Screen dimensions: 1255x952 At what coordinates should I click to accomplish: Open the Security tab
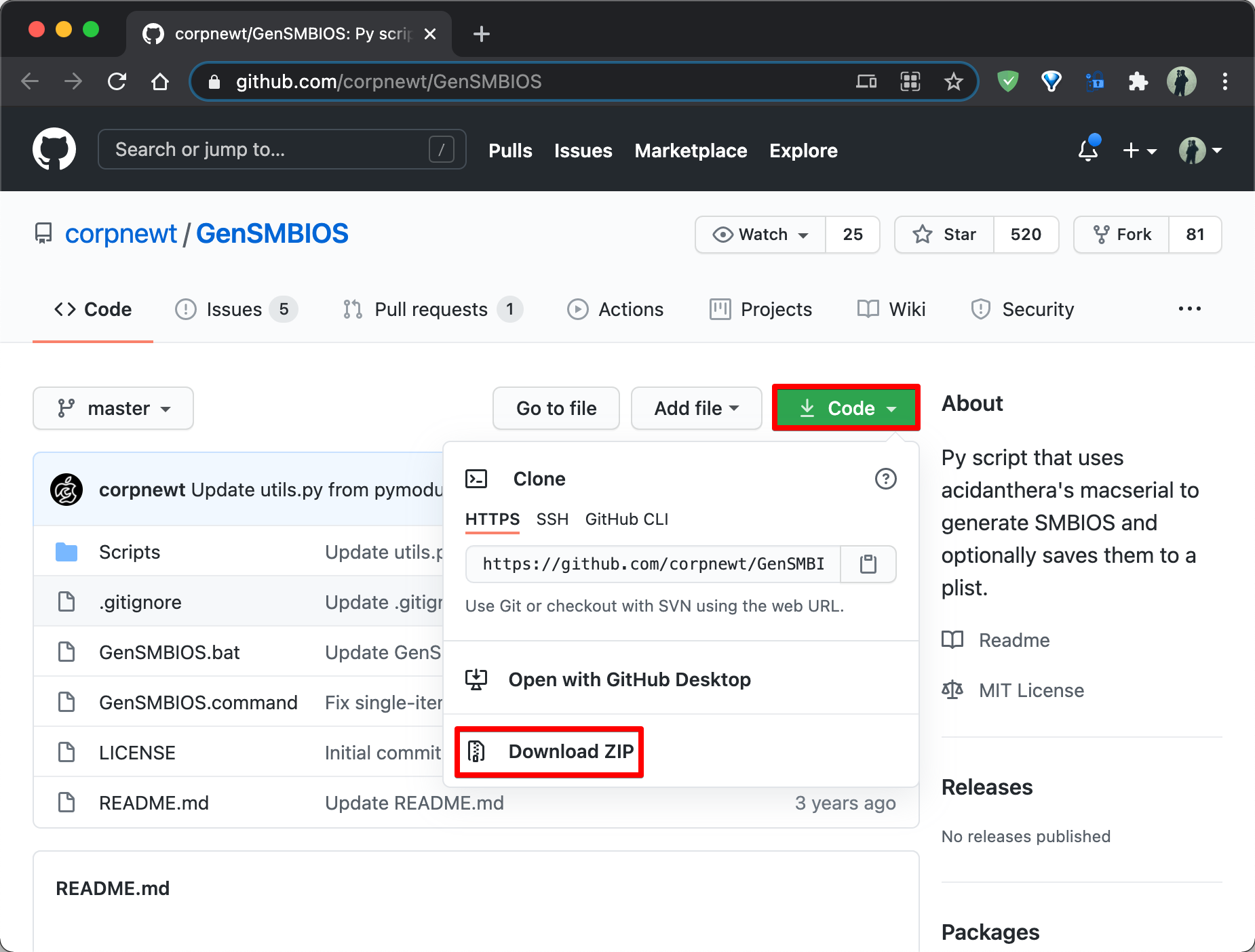[x=1022, y=309]
